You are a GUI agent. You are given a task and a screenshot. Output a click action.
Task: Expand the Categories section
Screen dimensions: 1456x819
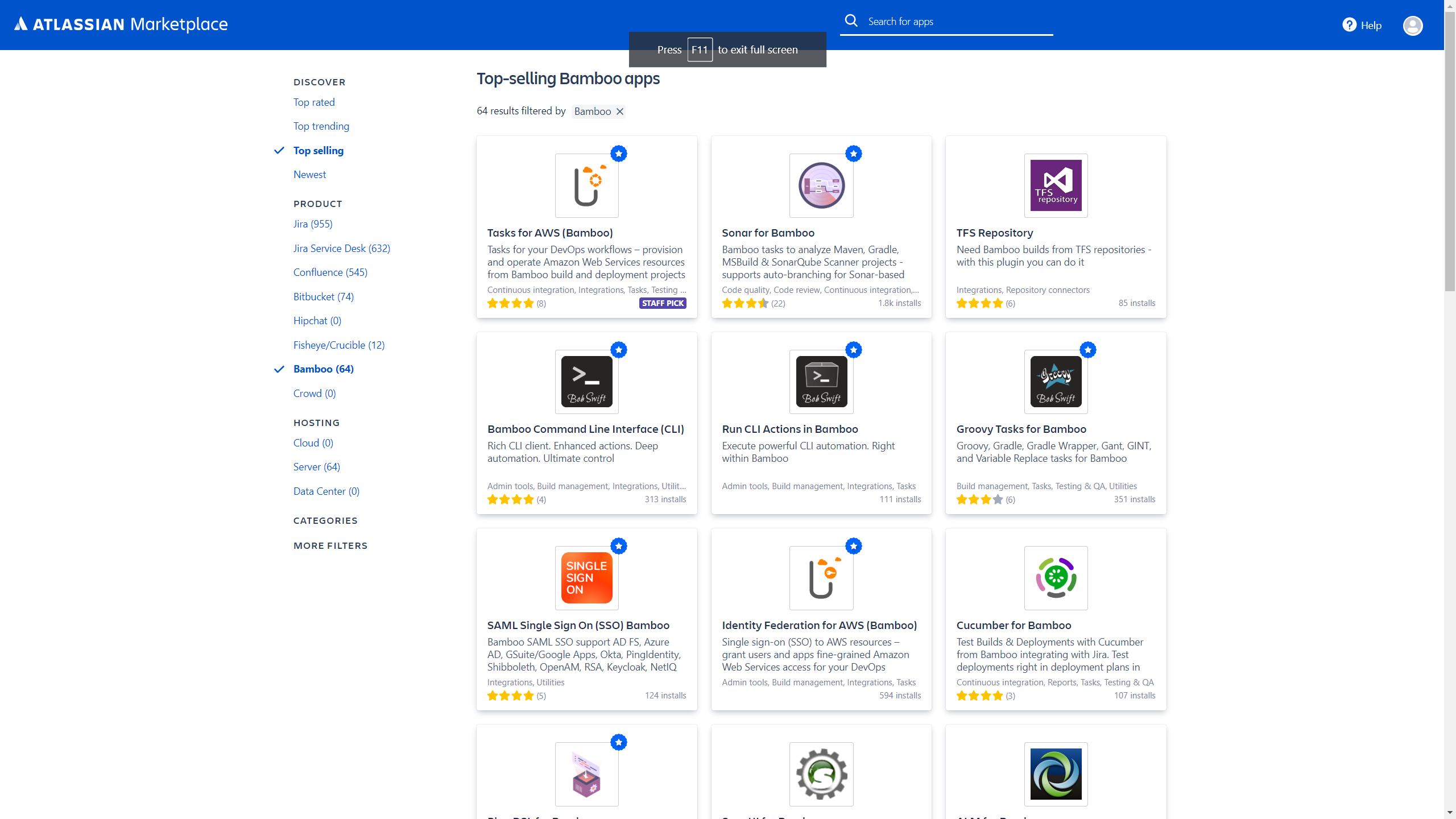point(325,520)
